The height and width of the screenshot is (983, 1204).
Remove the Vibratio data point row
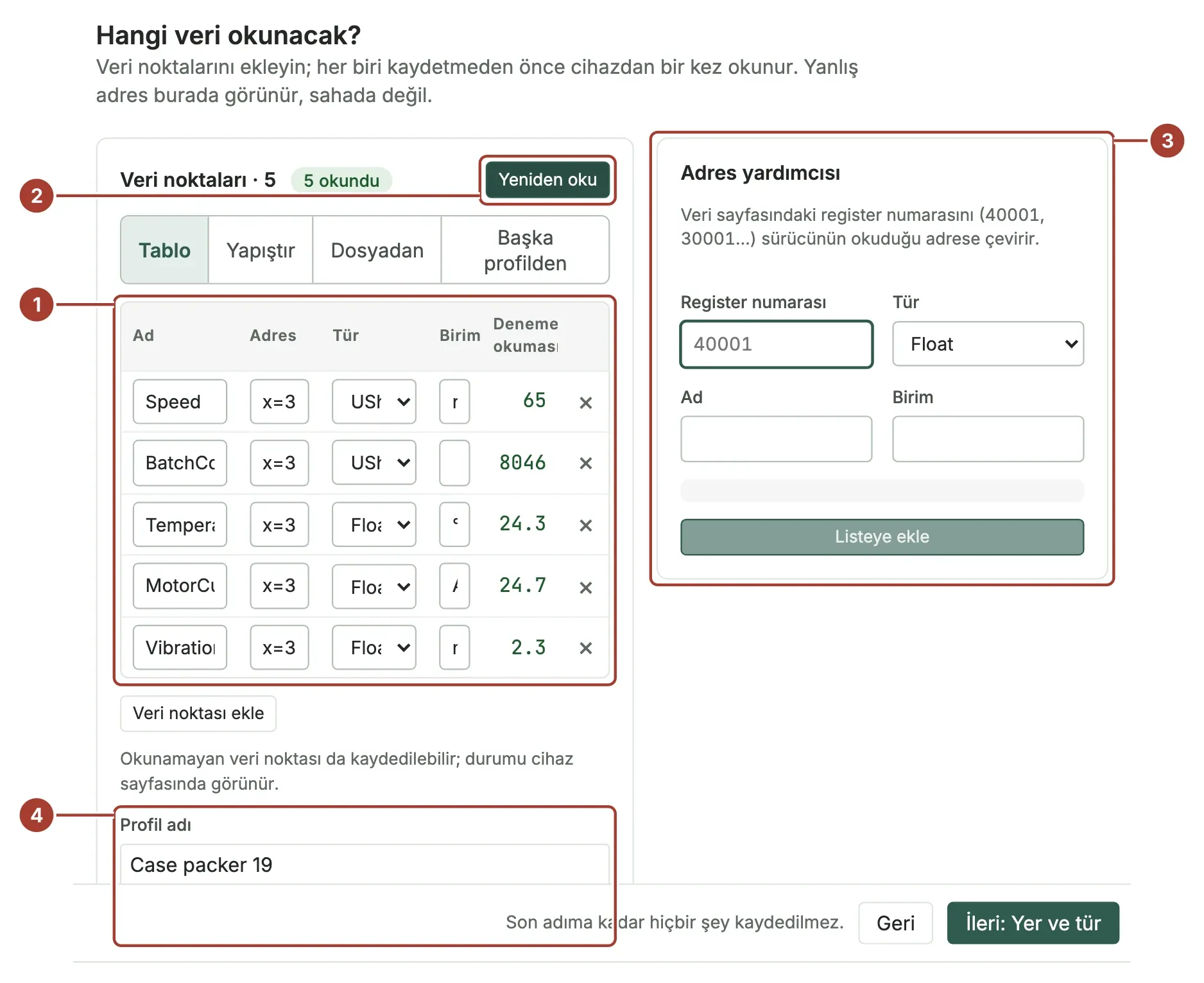click(x=585, y=648)
